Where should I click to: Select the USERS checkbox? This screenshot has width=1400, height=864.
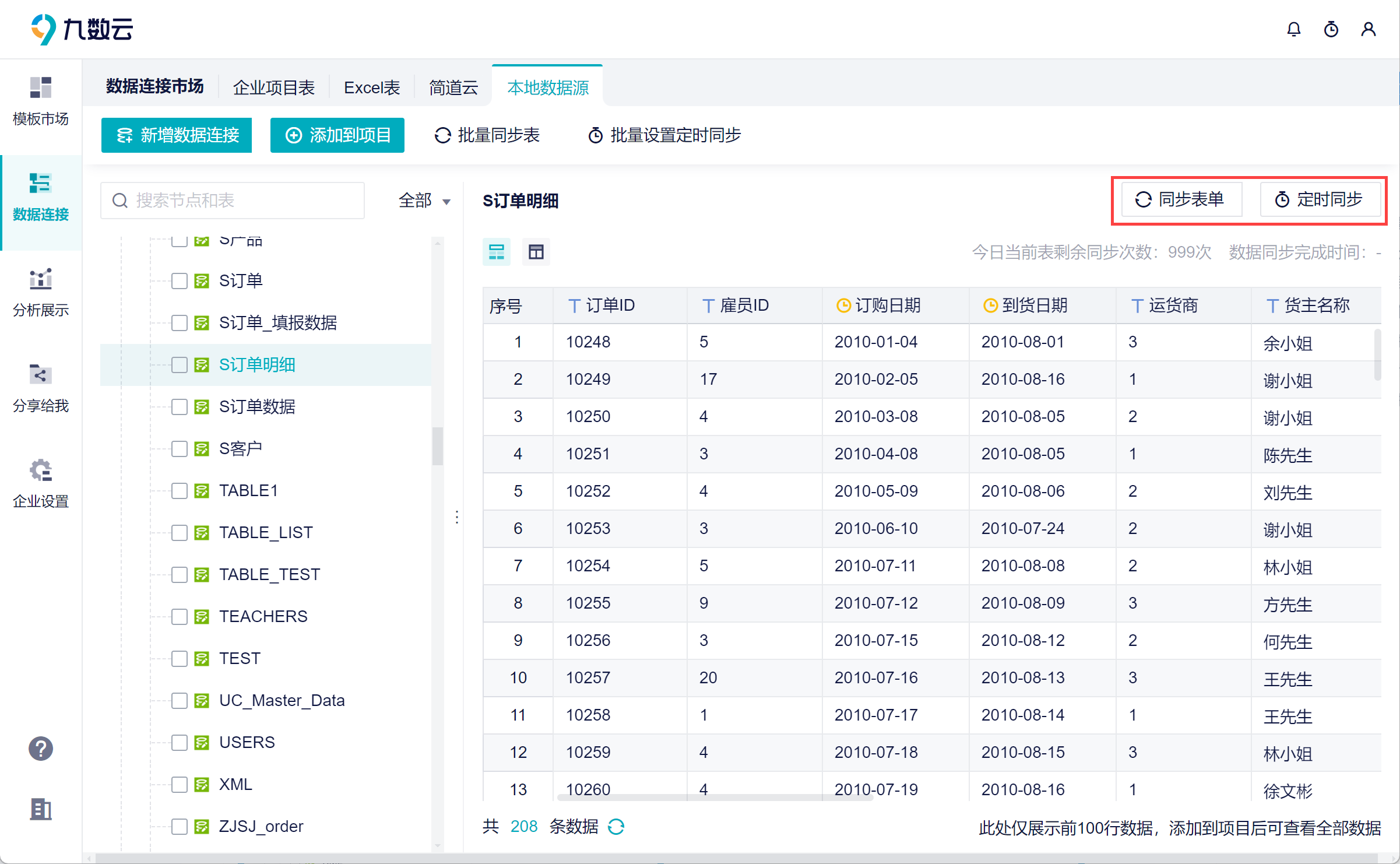(180, 743)
